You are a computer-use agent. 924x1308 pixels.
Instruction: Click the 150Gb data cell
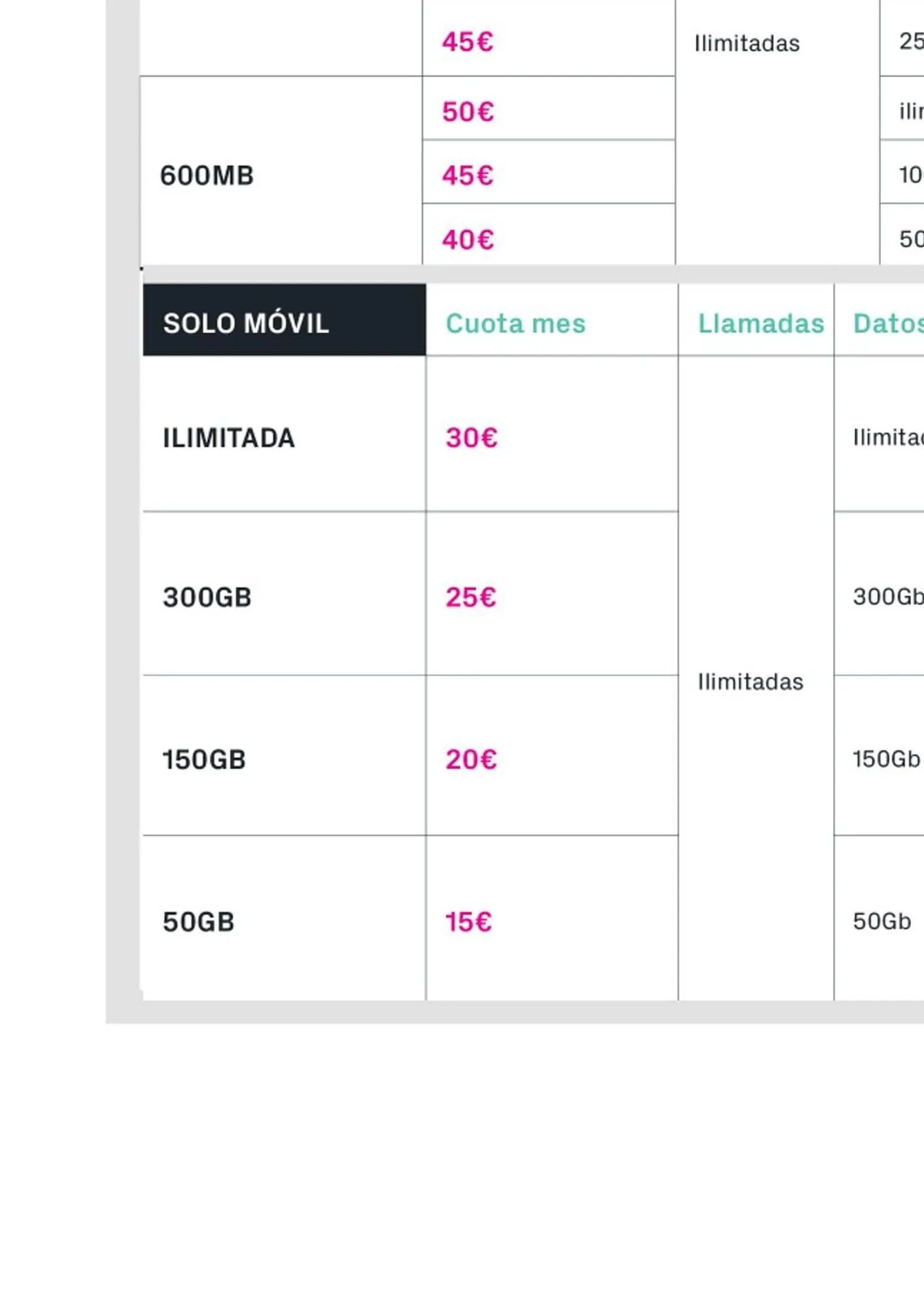886,759
